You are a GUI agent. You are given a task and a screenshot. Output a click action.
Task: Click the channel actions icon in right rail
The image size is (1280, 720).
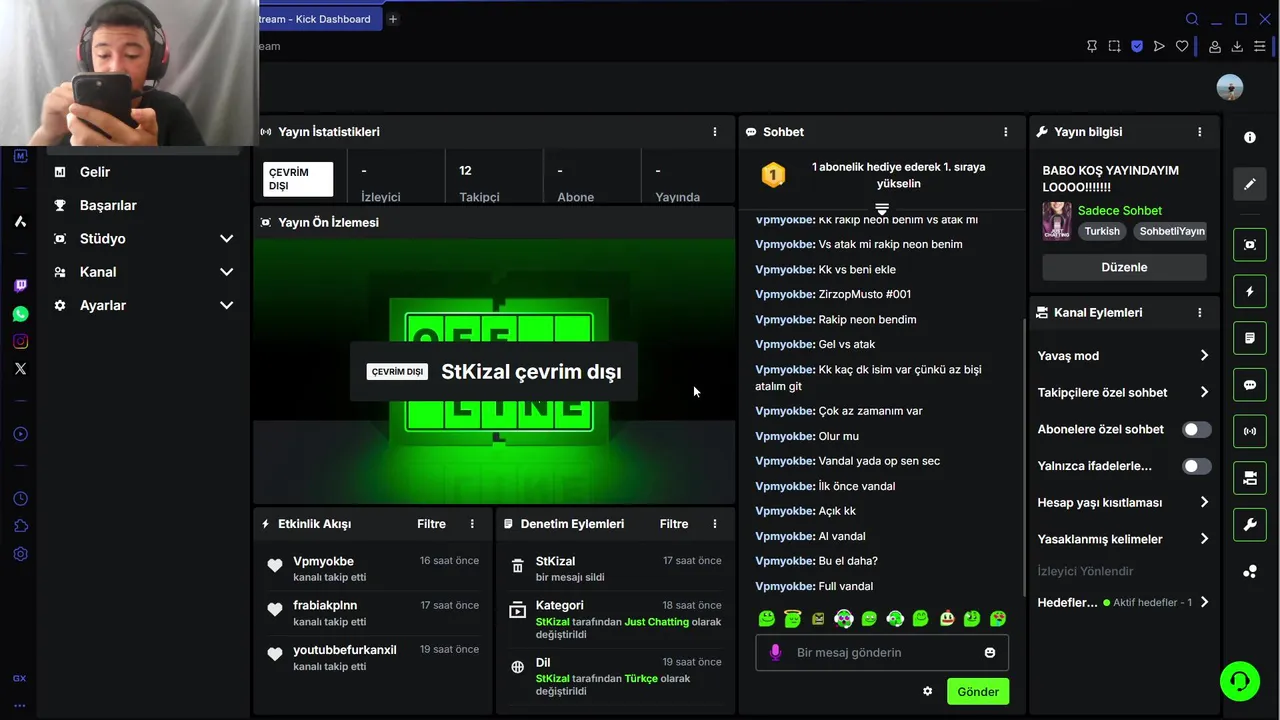coord(1250,478)
